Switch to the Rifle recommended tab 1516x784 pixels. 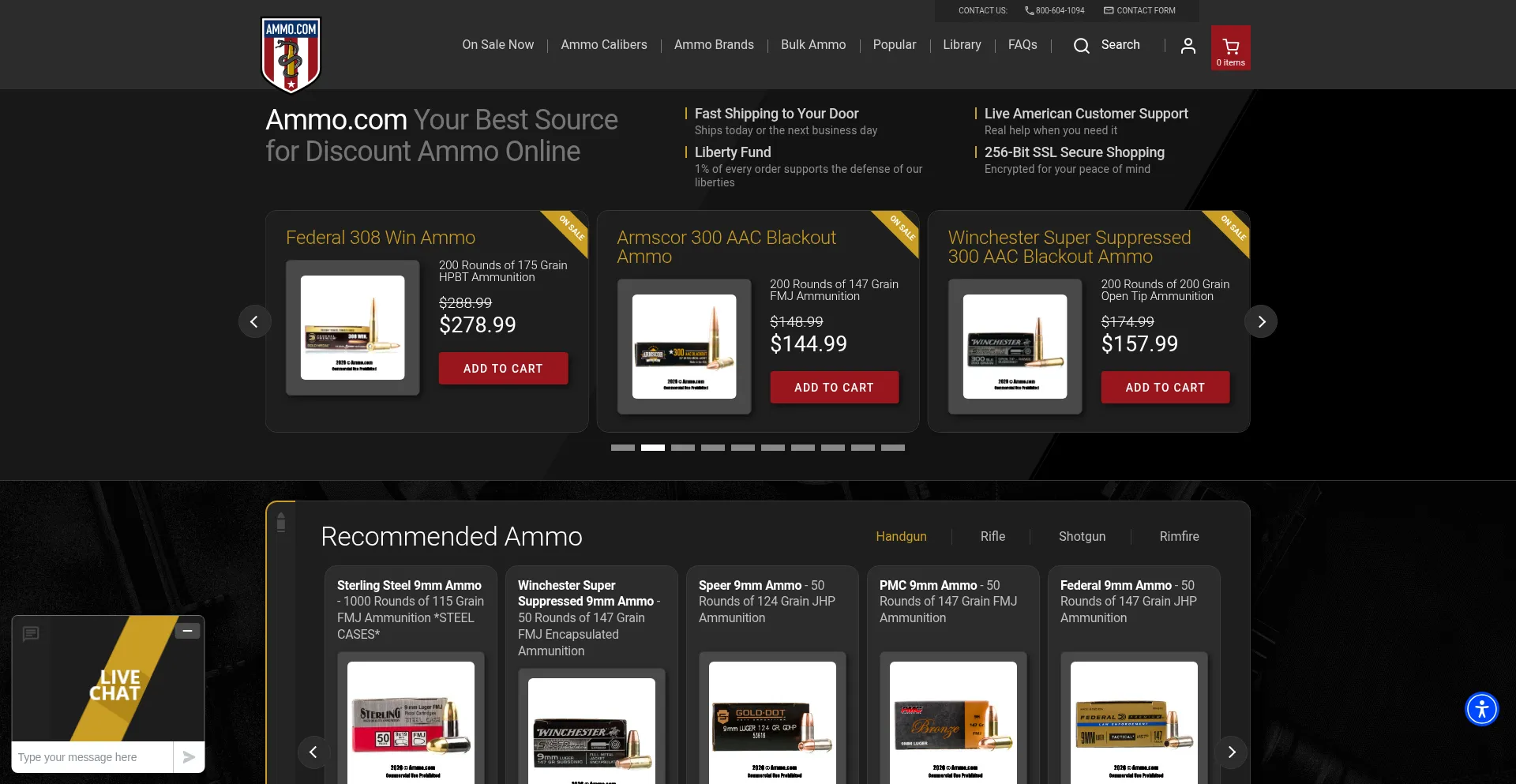tap(993, 536)
